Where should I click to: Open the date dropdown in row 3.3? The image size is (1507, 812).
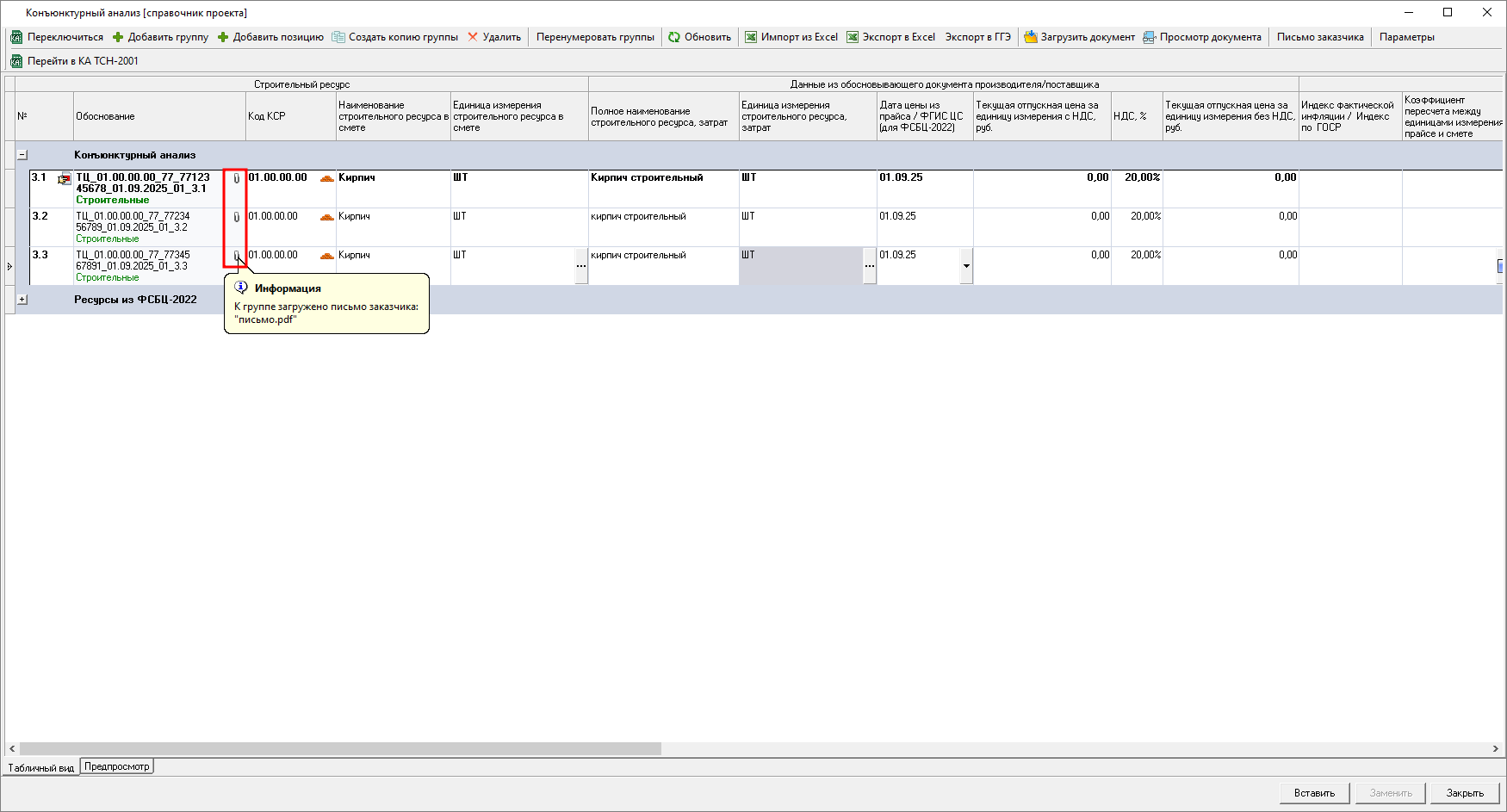coord(966,266)
